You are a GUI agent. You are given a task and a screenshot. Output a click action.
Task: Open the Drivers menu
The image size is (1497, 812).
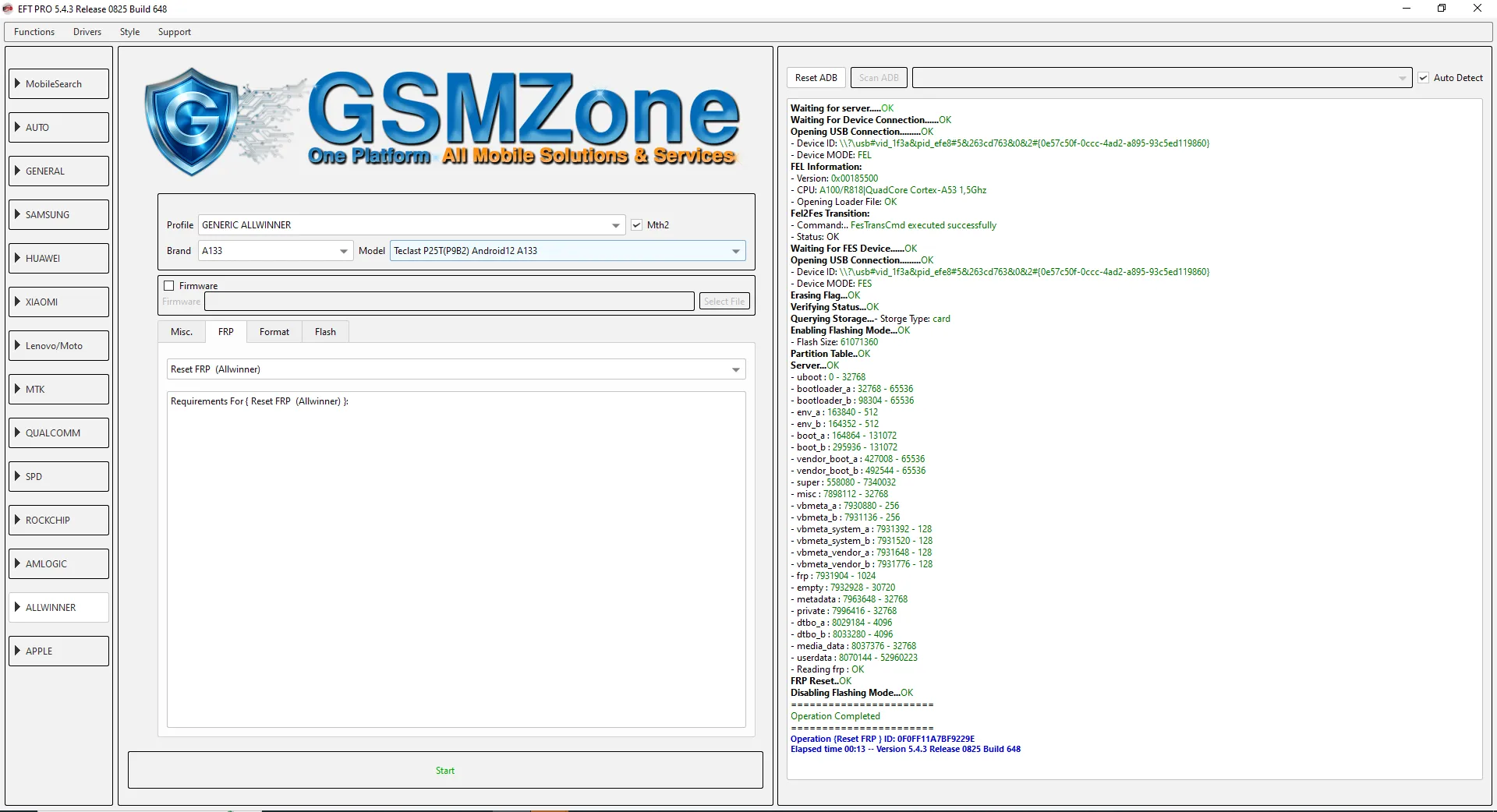87,32
